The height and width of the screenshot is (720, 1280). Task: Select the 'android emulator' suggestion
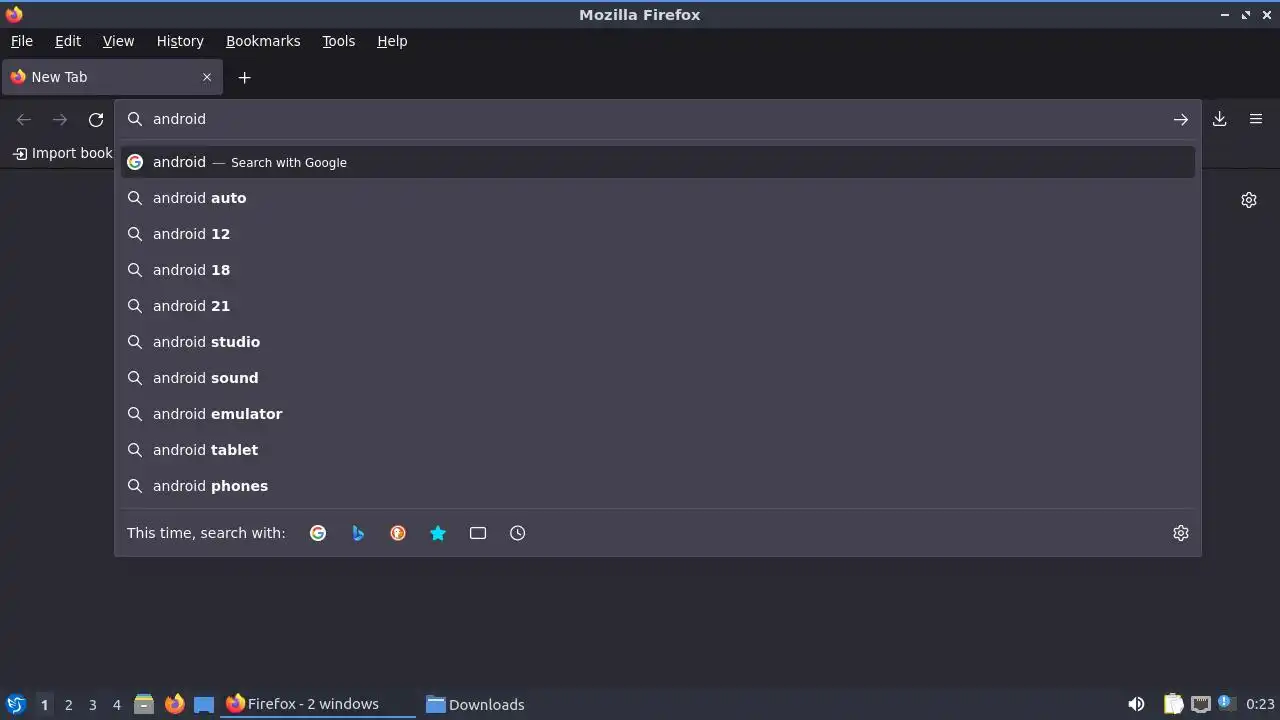pos(658,414)
